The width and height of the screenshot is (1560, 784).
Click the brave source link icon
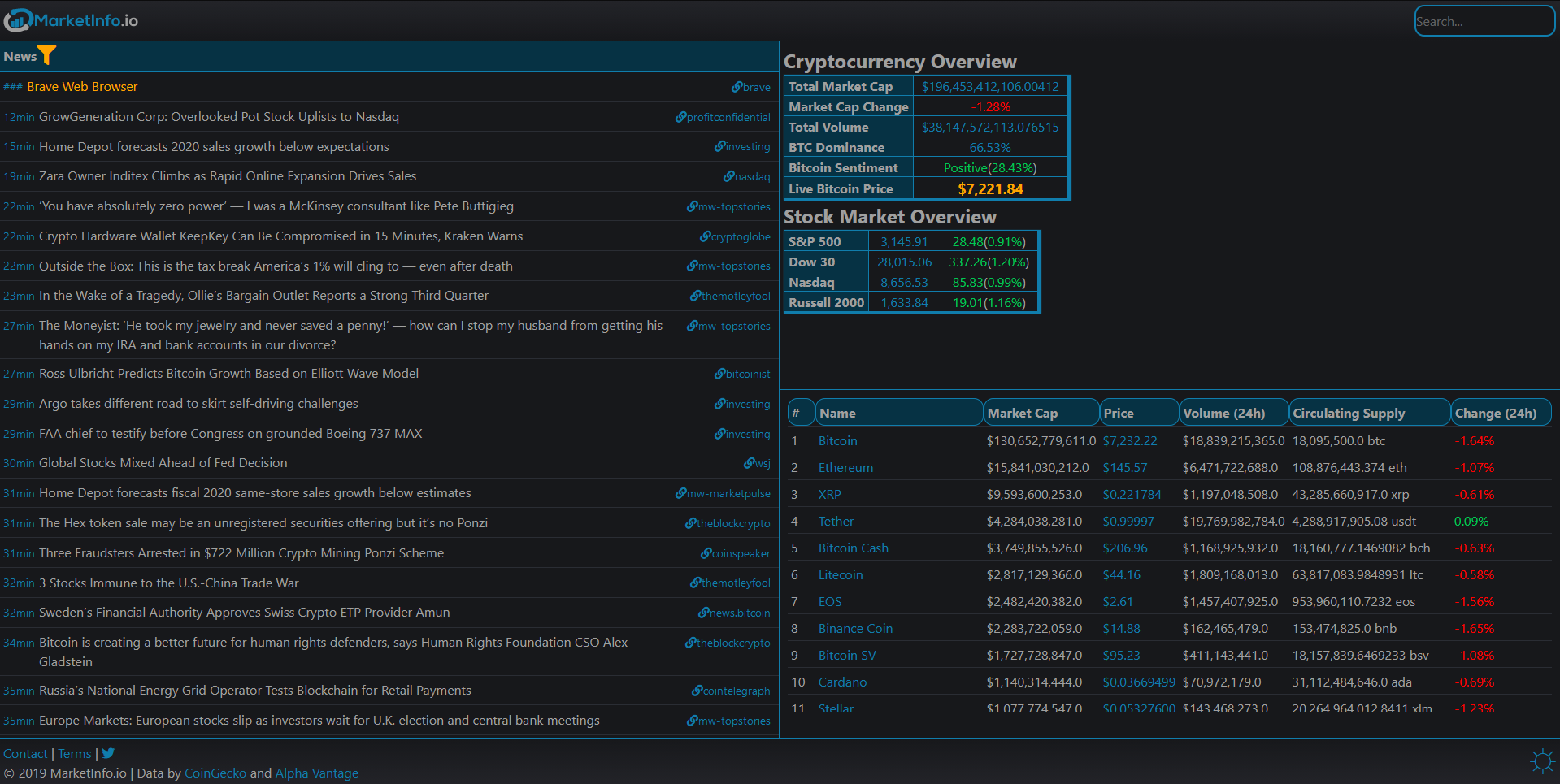pyautogui.click(x=737, y=87)
